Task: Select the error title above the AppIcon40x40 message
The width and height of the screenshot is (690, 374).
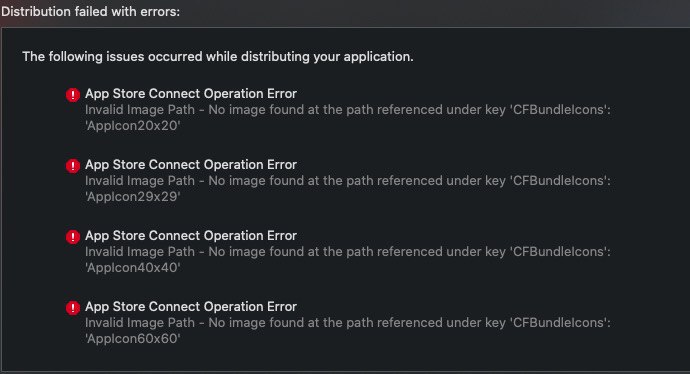Action: (x=191, y=236)
